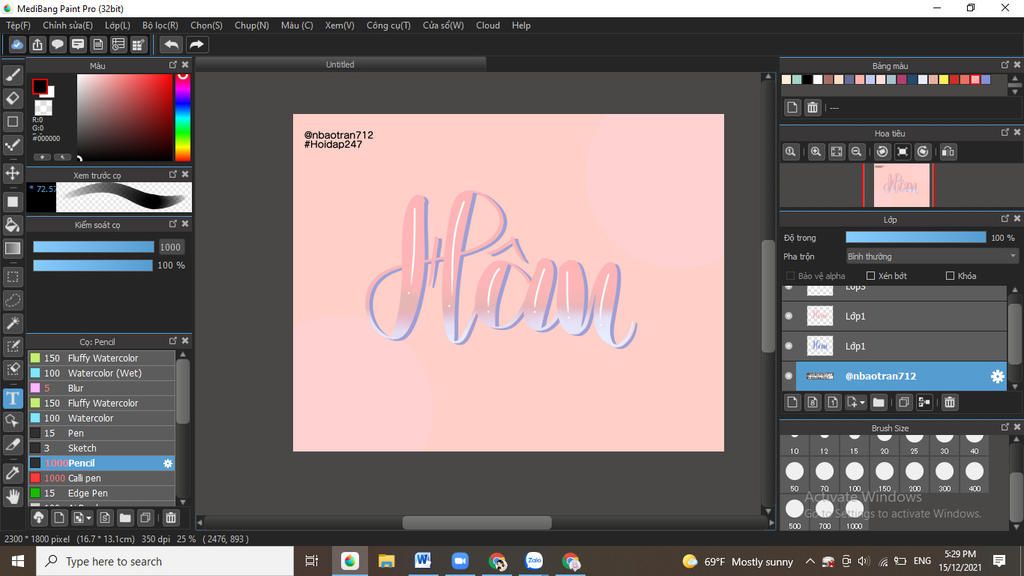Screen dimensions: 1024x576
Task: Click the Windows taskbar search box
Action: [165, 561]
